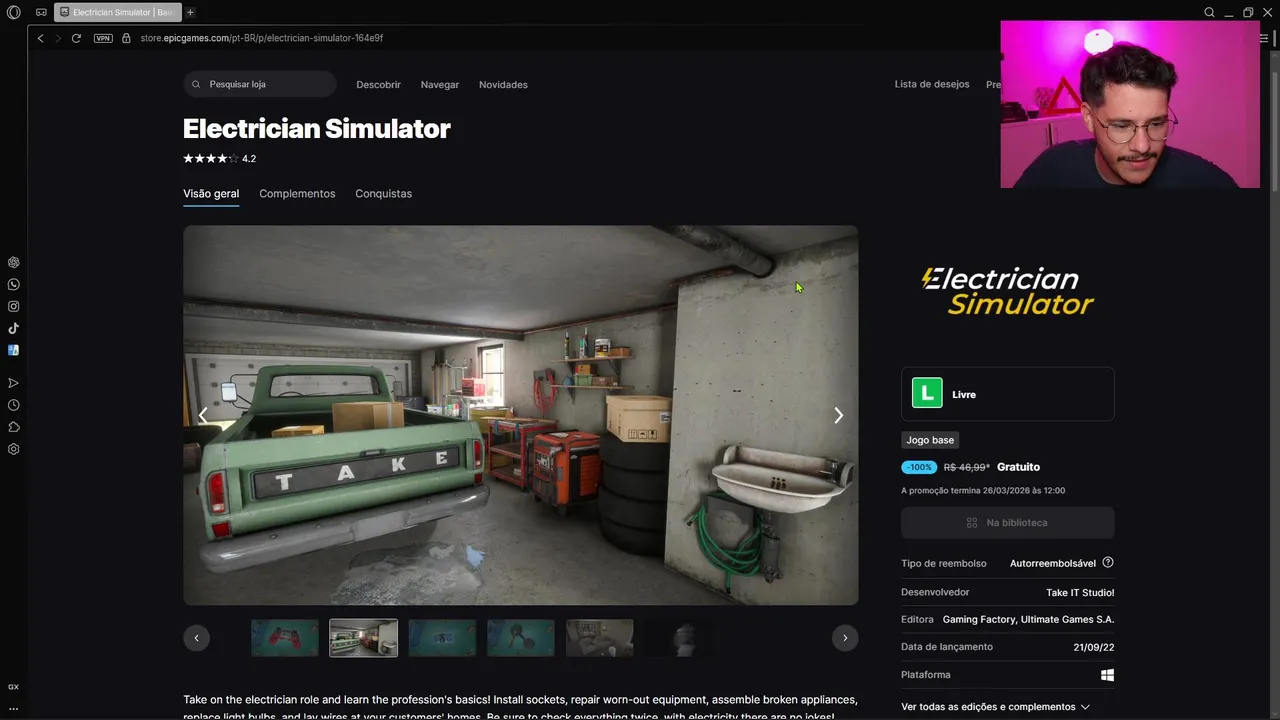Open the Descobrir store section

[378, 85]
